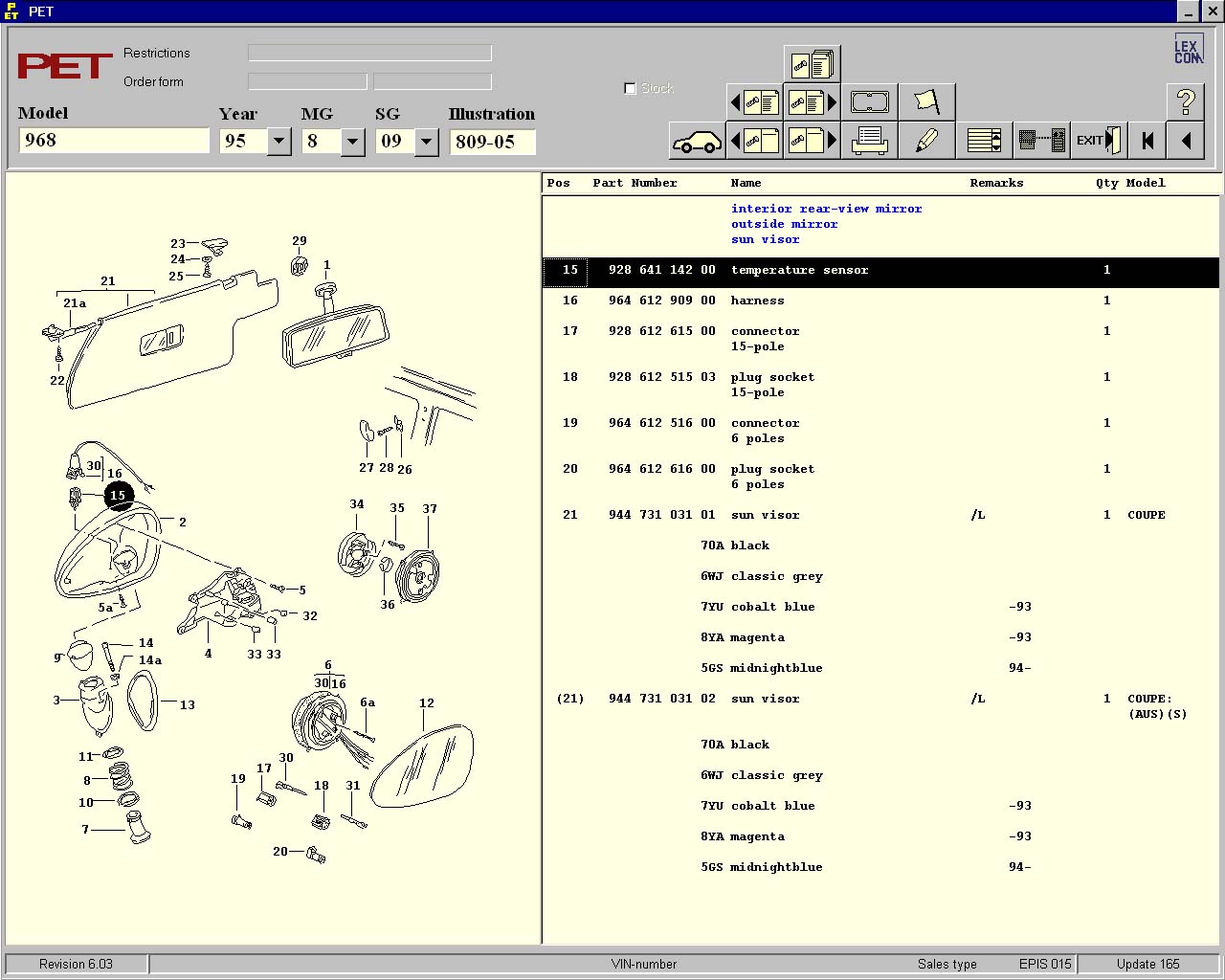1225x980 pixels.
Task: Click callout 6a in the diagram
Action: tap(367, 702)
